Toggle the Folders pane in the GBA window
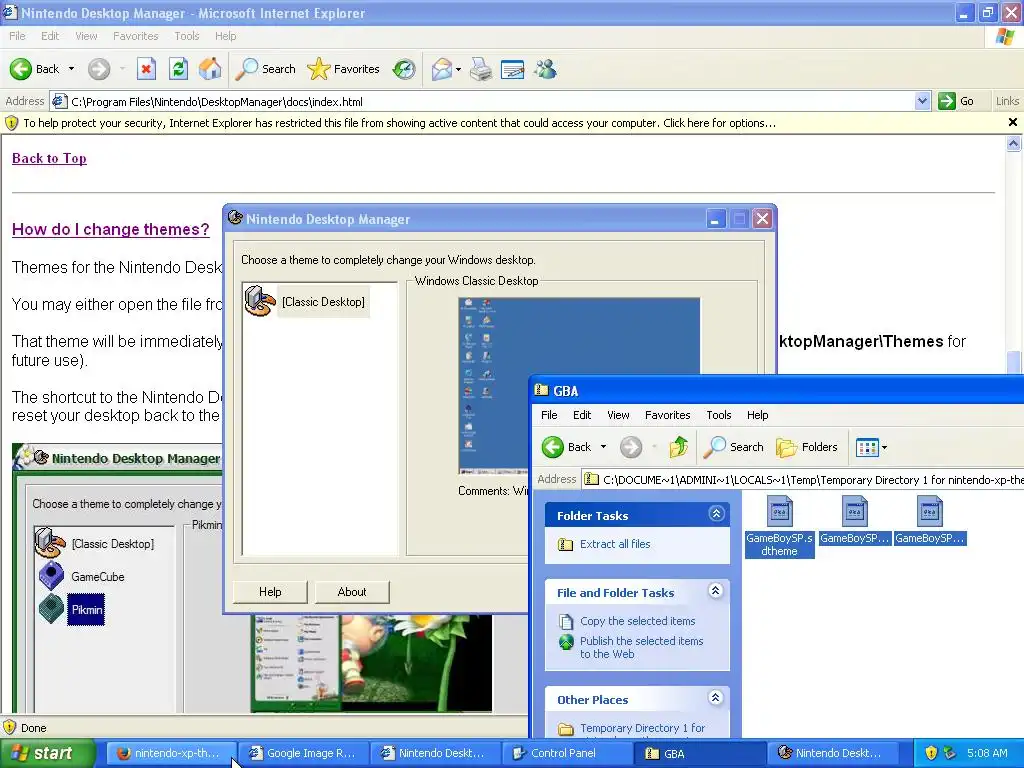1024x768 pixels. coord(807,447)
